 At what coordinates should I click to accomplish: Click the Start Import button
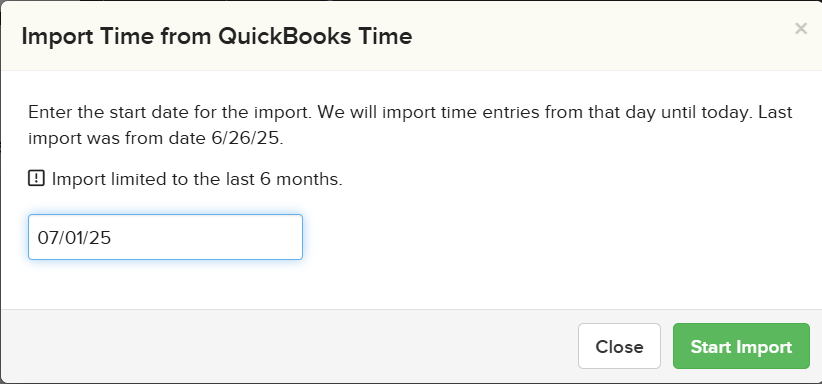tap(741, 346)
